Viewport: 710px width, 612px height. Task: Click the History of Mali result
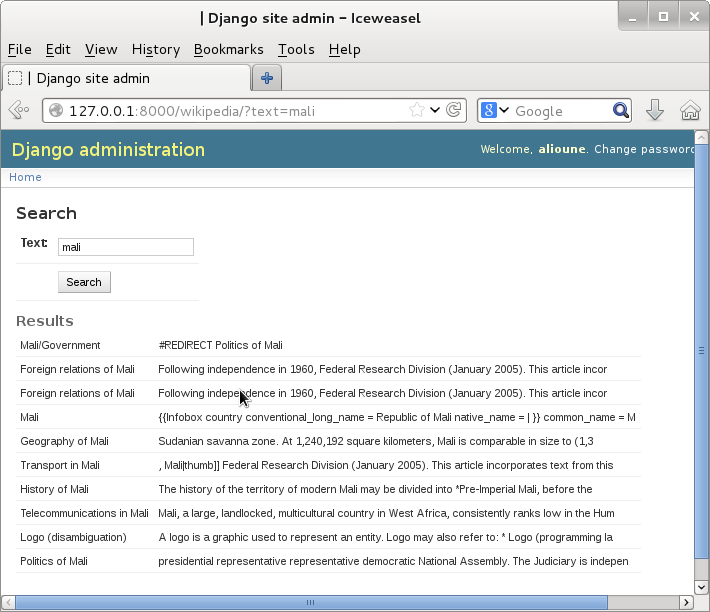pos(54,489)
